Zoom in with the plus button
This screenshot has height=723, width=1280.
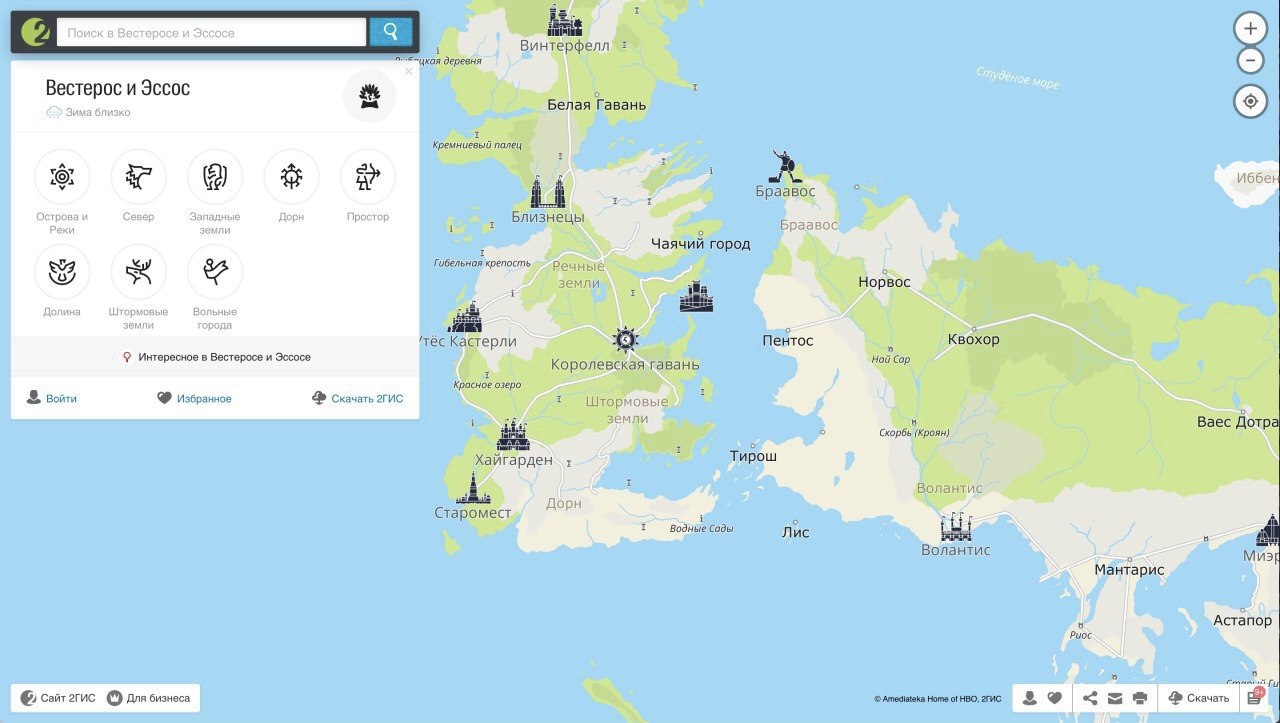[x=1250, y=29]
